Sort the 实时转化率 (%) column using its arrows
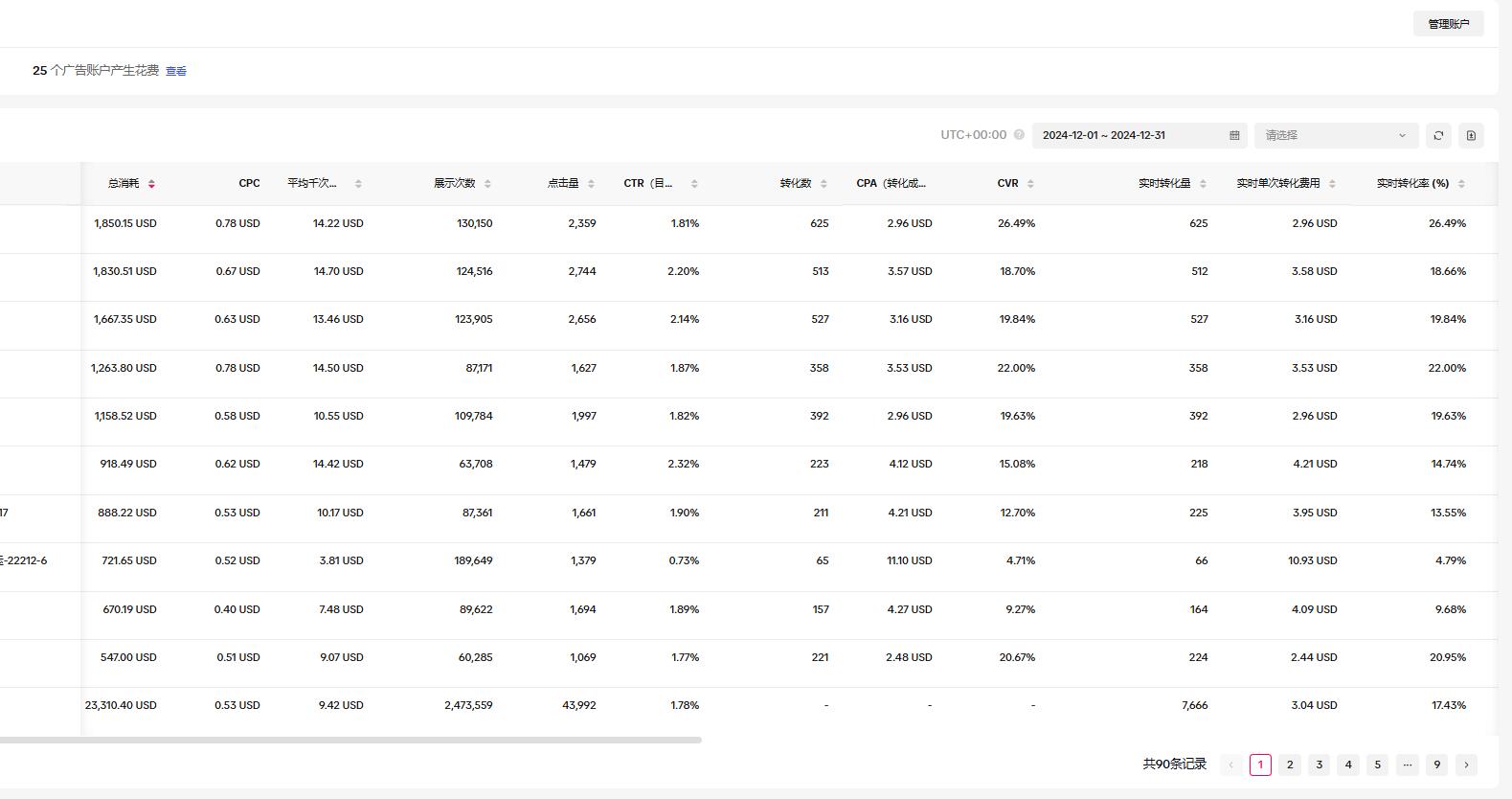This screenshot has height=799, width=1512. point(1461,184)
